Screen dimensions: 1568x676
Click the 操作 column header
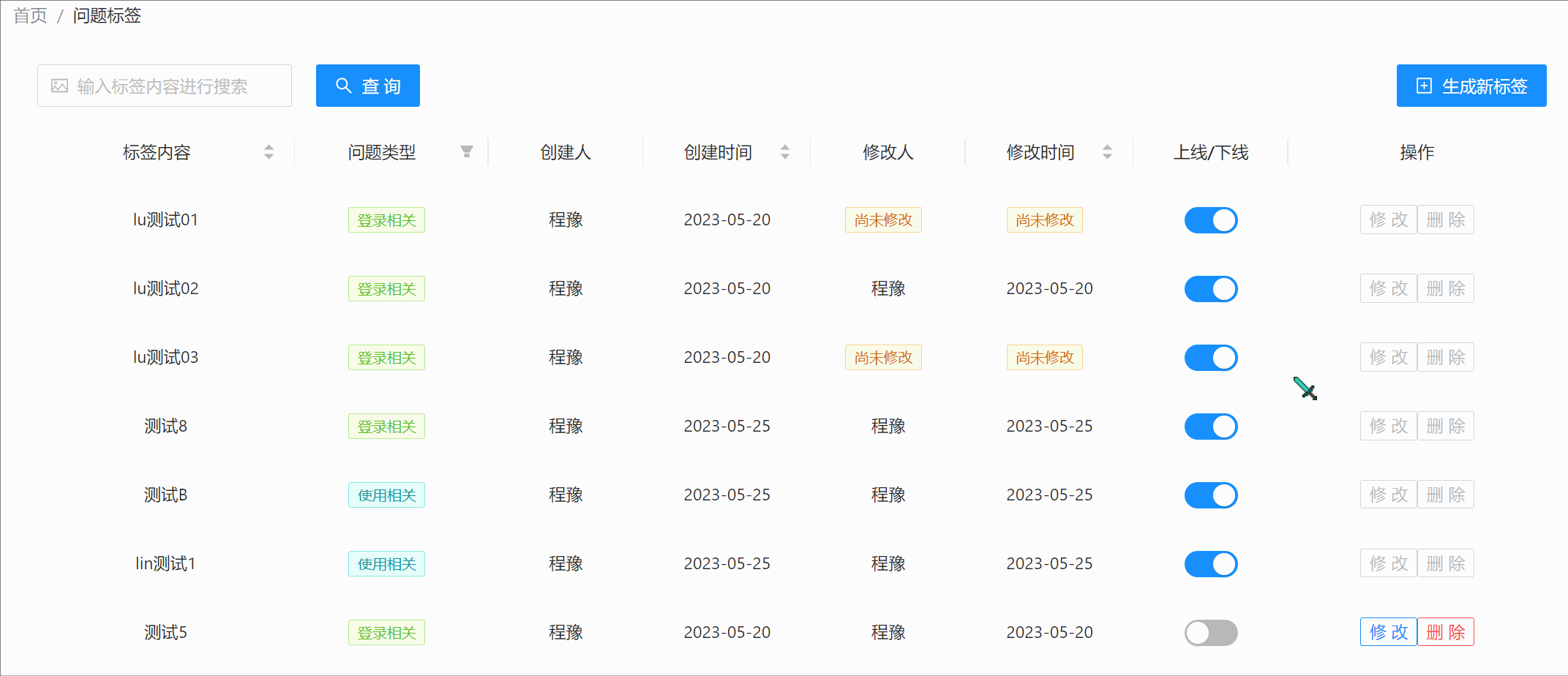click(1417, 152)
